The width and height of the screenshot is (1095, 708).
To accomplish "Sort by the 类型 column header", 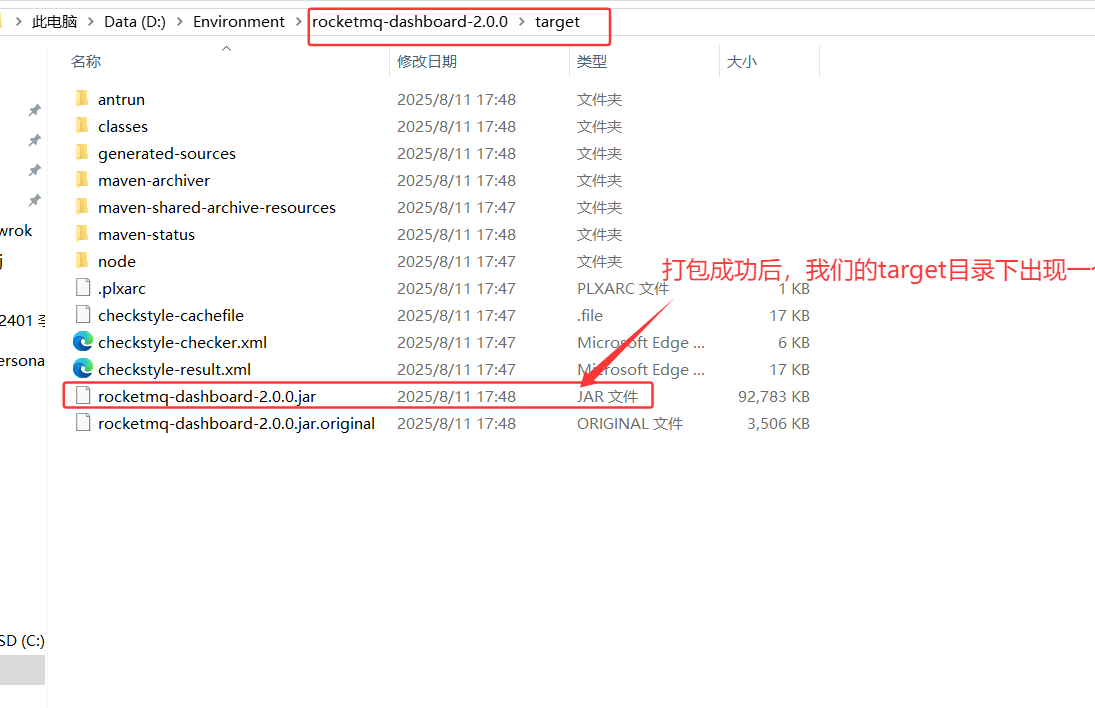I will (592, 62).
